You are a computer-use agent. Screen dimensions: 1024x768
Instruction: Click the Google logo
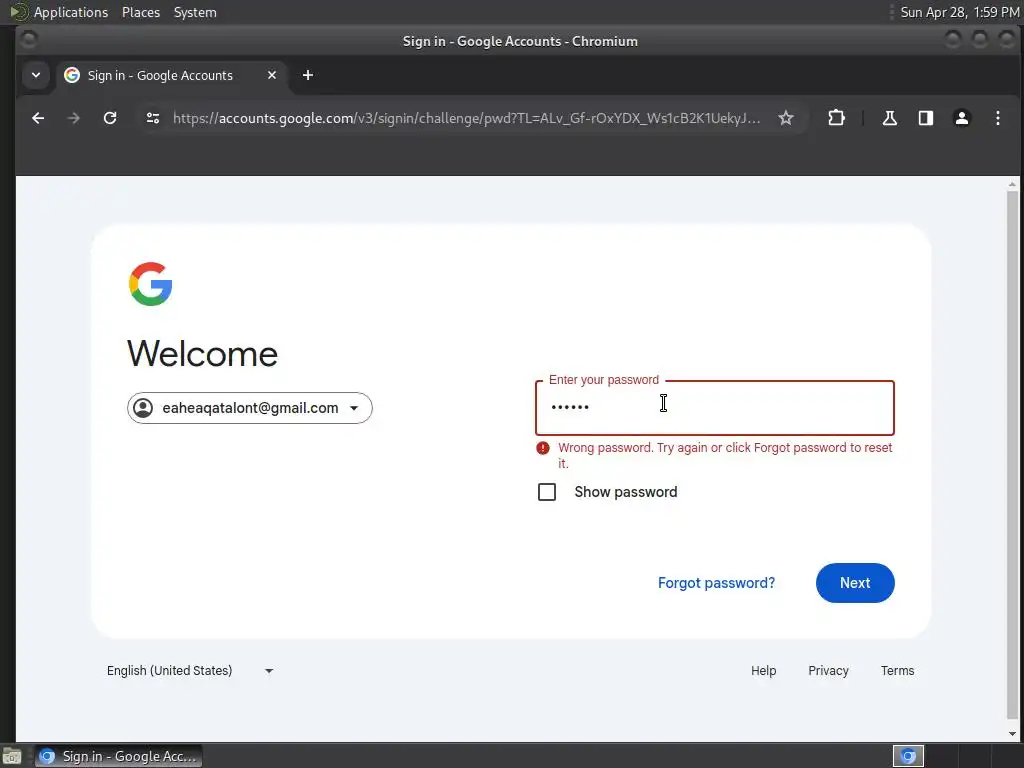(x=150, y=284)
